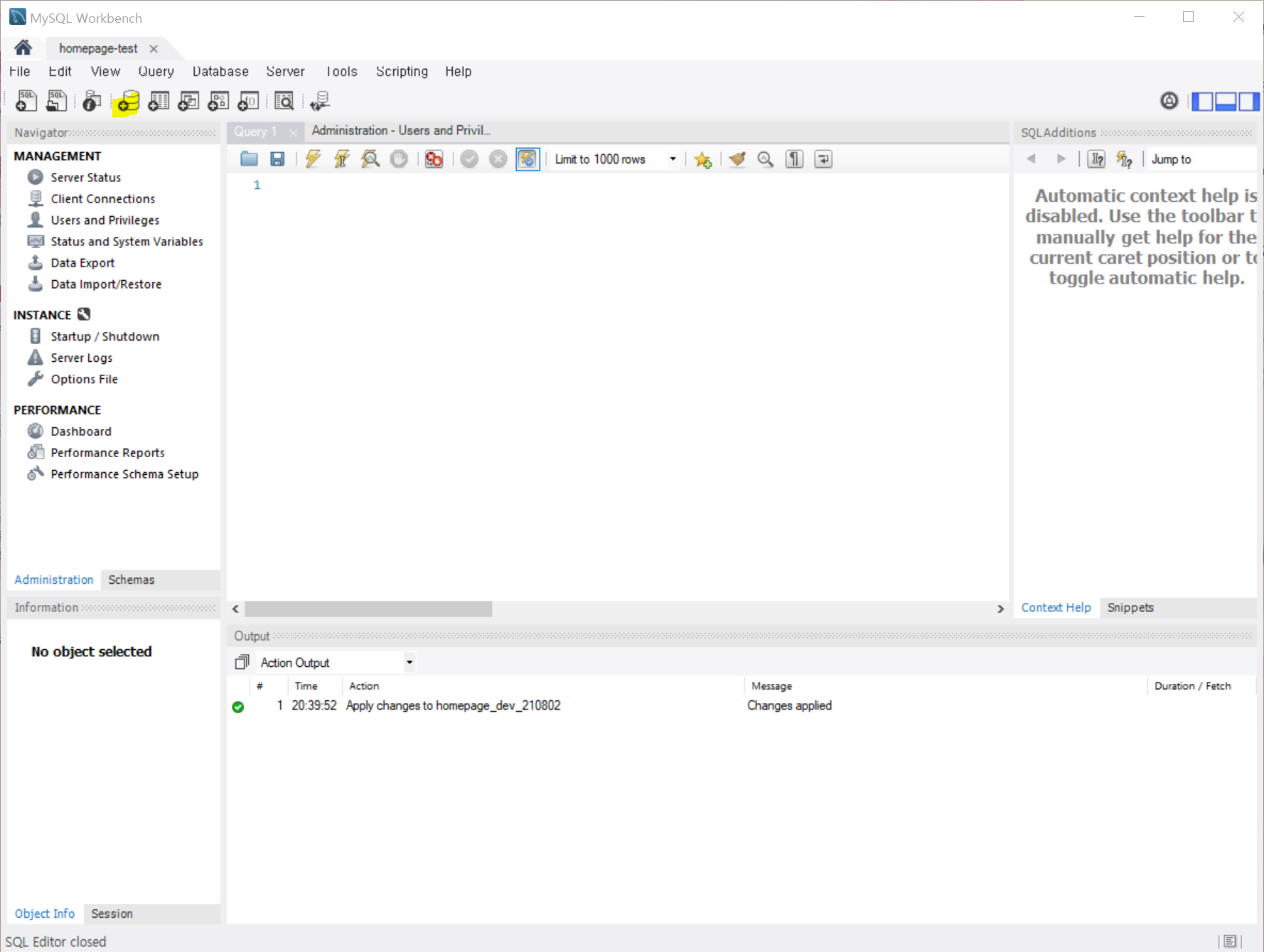
Task: Open Client Connections
Action: (102, 198)
